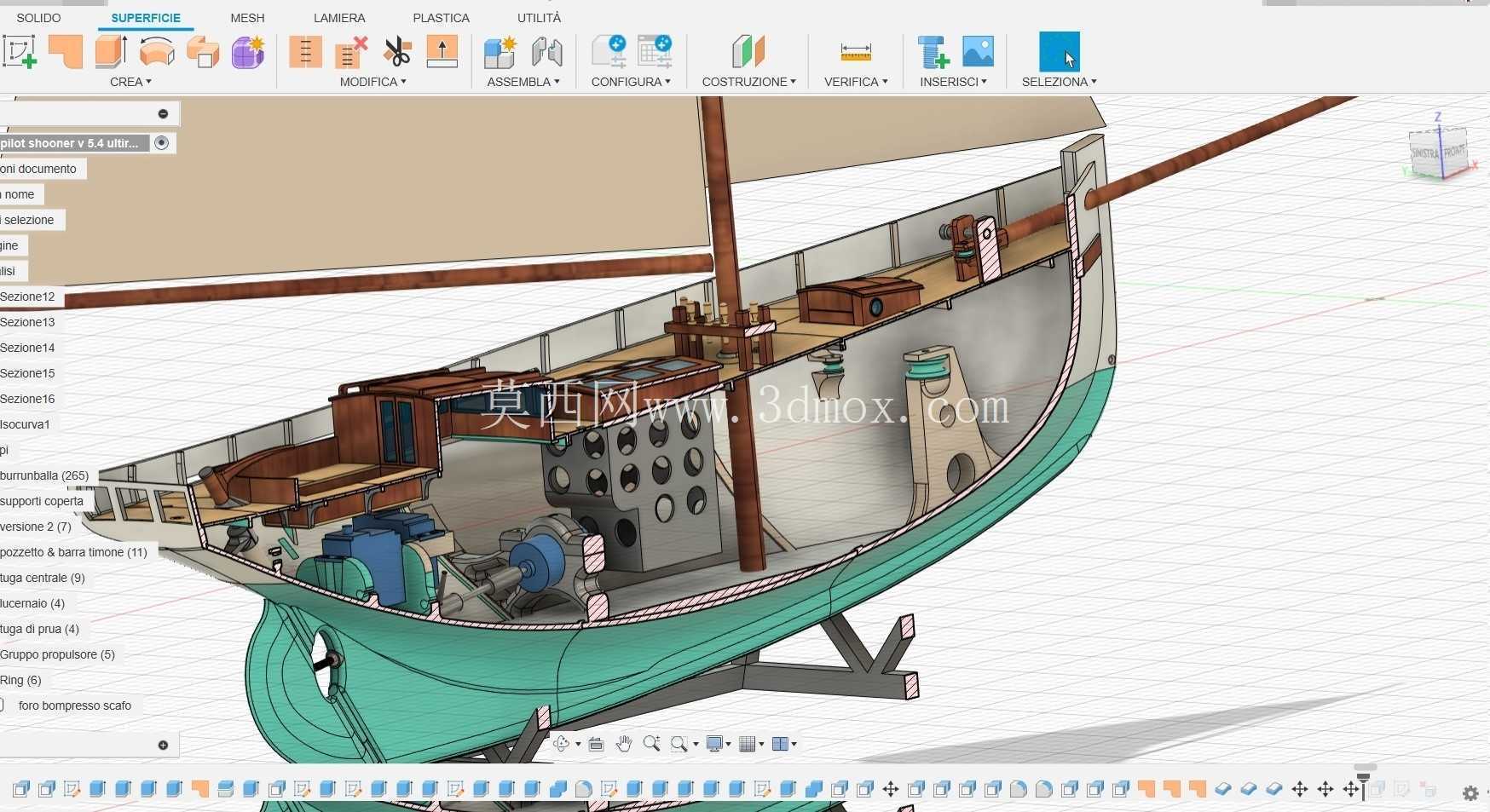Viewport: 1490px width, 812px height.
Task: Select the Trim scissors tool
Action: click(x=397, y=52)
